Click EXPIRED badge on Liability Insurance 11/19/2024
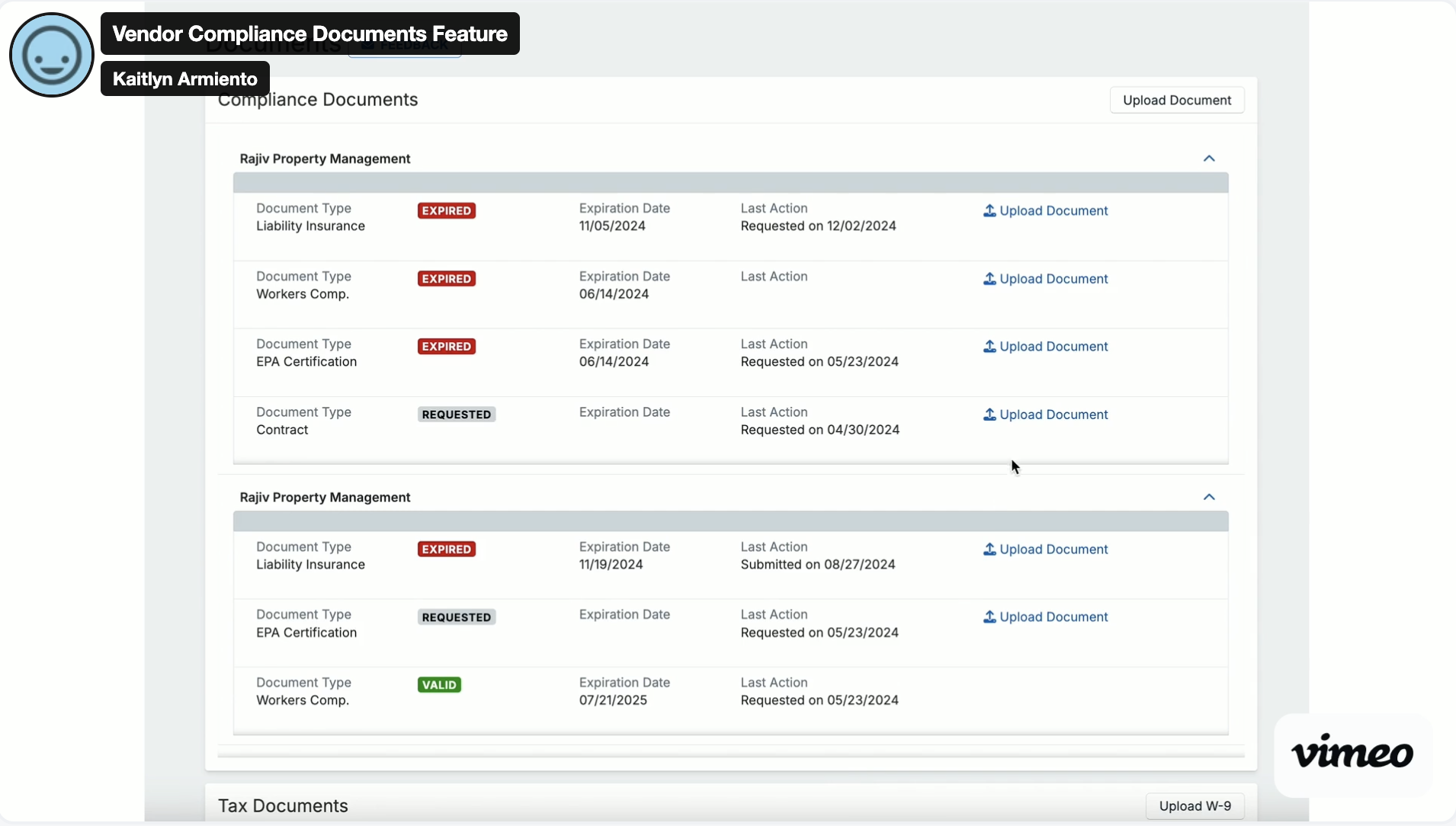The height and width of the screenshot is (826, 1456). [447, 549]
